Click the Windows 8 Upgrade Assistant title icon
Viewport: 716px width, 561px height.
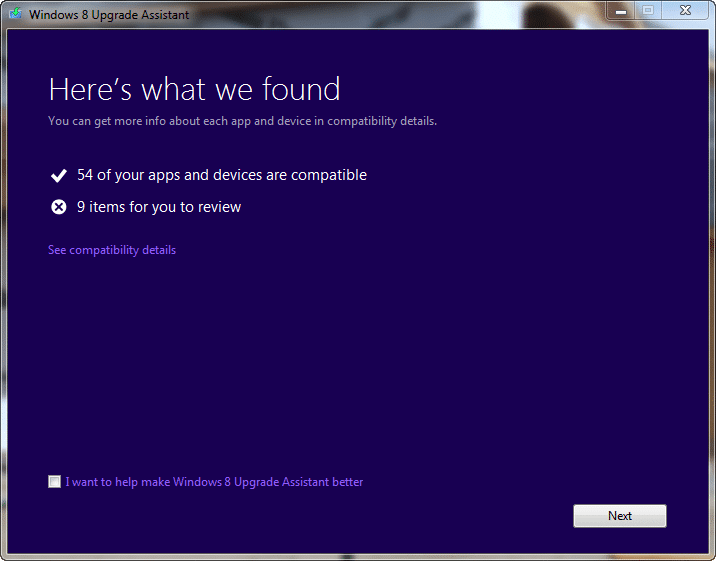(16, 14)
